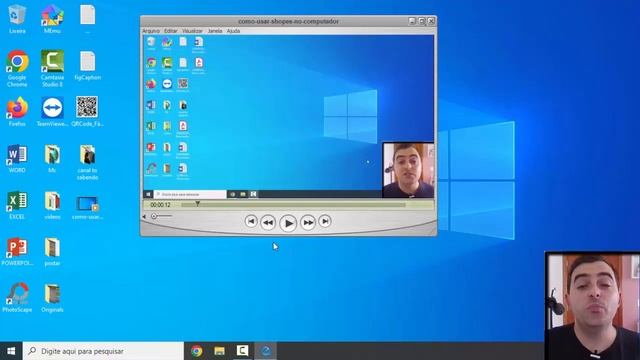
Task: Click the active blue player icon in taskbar
Action: click(265, 351)
